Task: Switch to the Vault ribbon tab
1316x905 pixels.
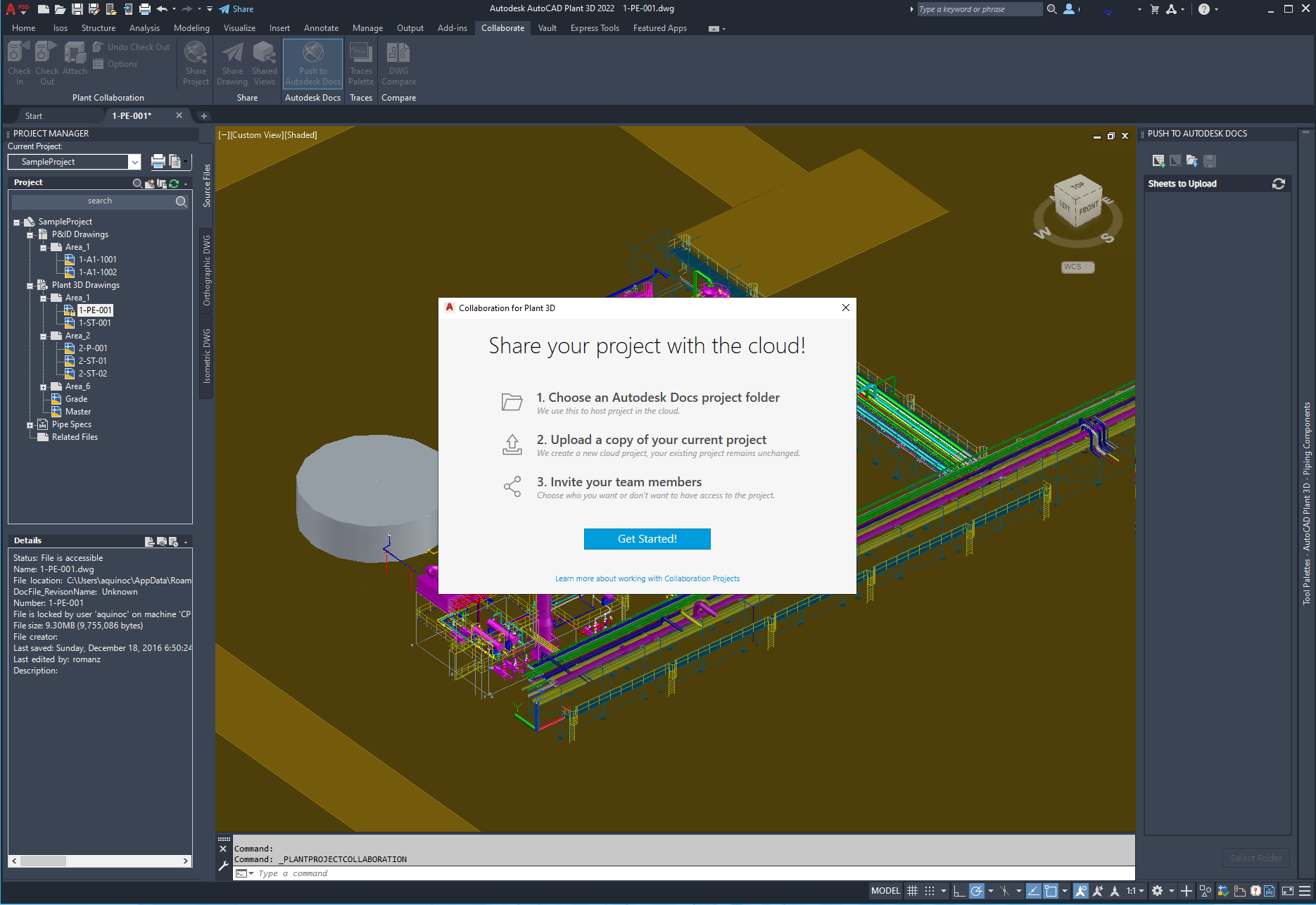Action: [548, 28]
